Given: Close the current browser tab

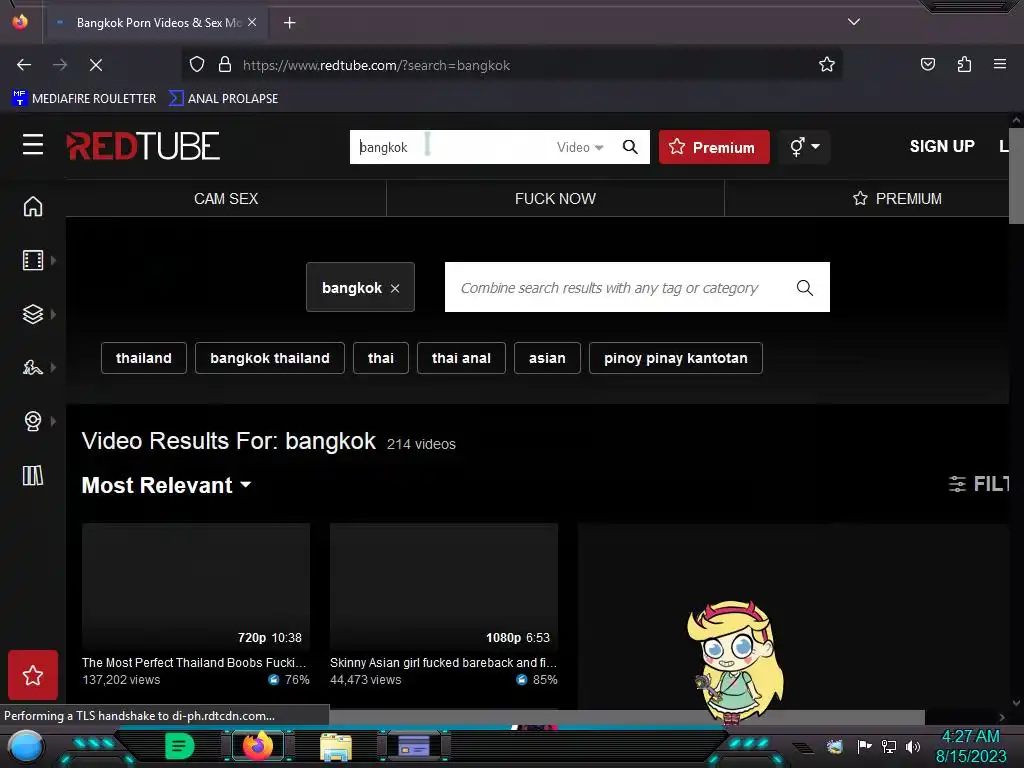Looking at the screenshot, I should (252, 22).
